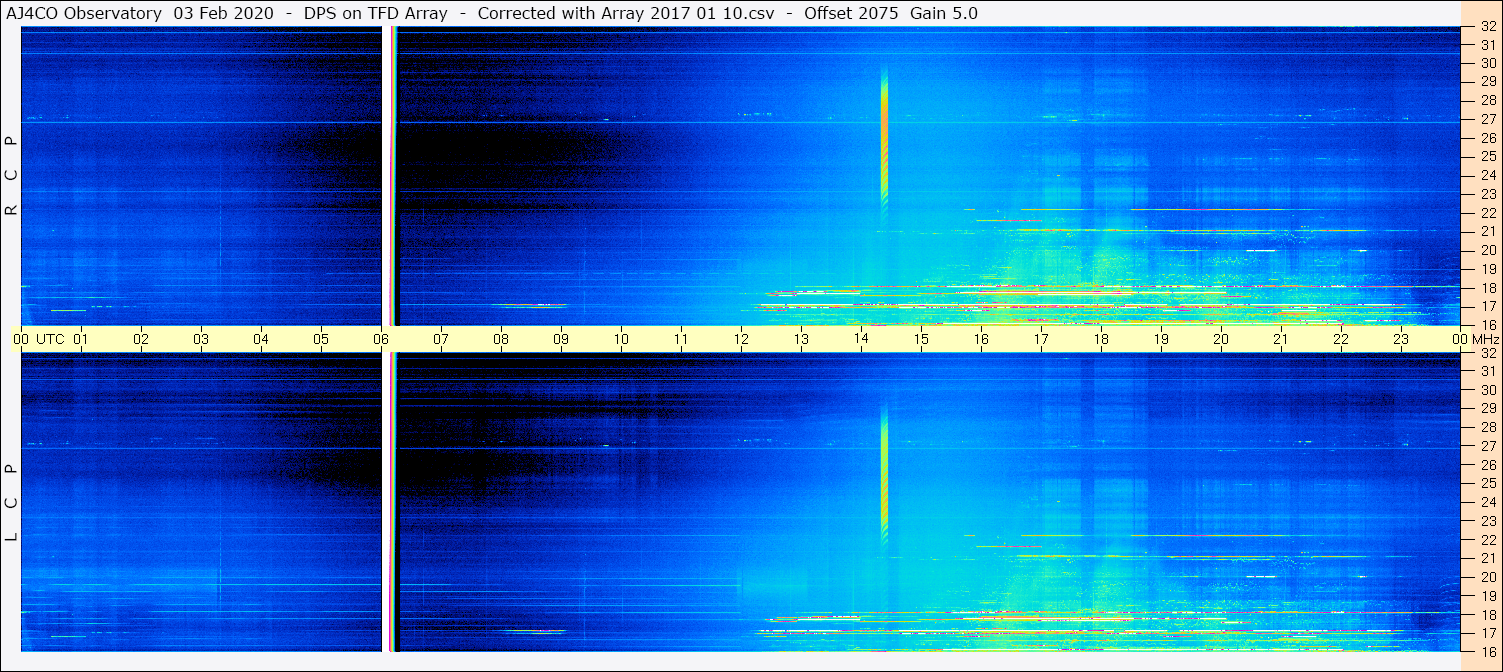
Task: Select the 11 hour mark on time axis
Action: (681, 339)
